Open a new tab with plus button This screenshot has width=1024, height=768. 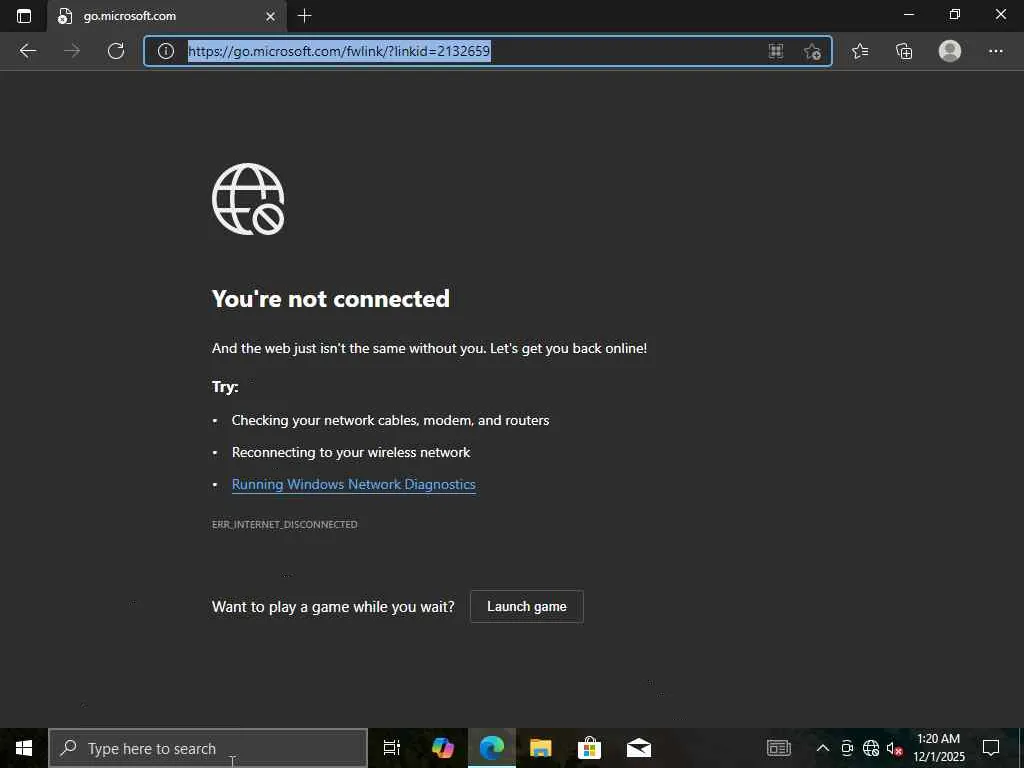click(304, 16)
